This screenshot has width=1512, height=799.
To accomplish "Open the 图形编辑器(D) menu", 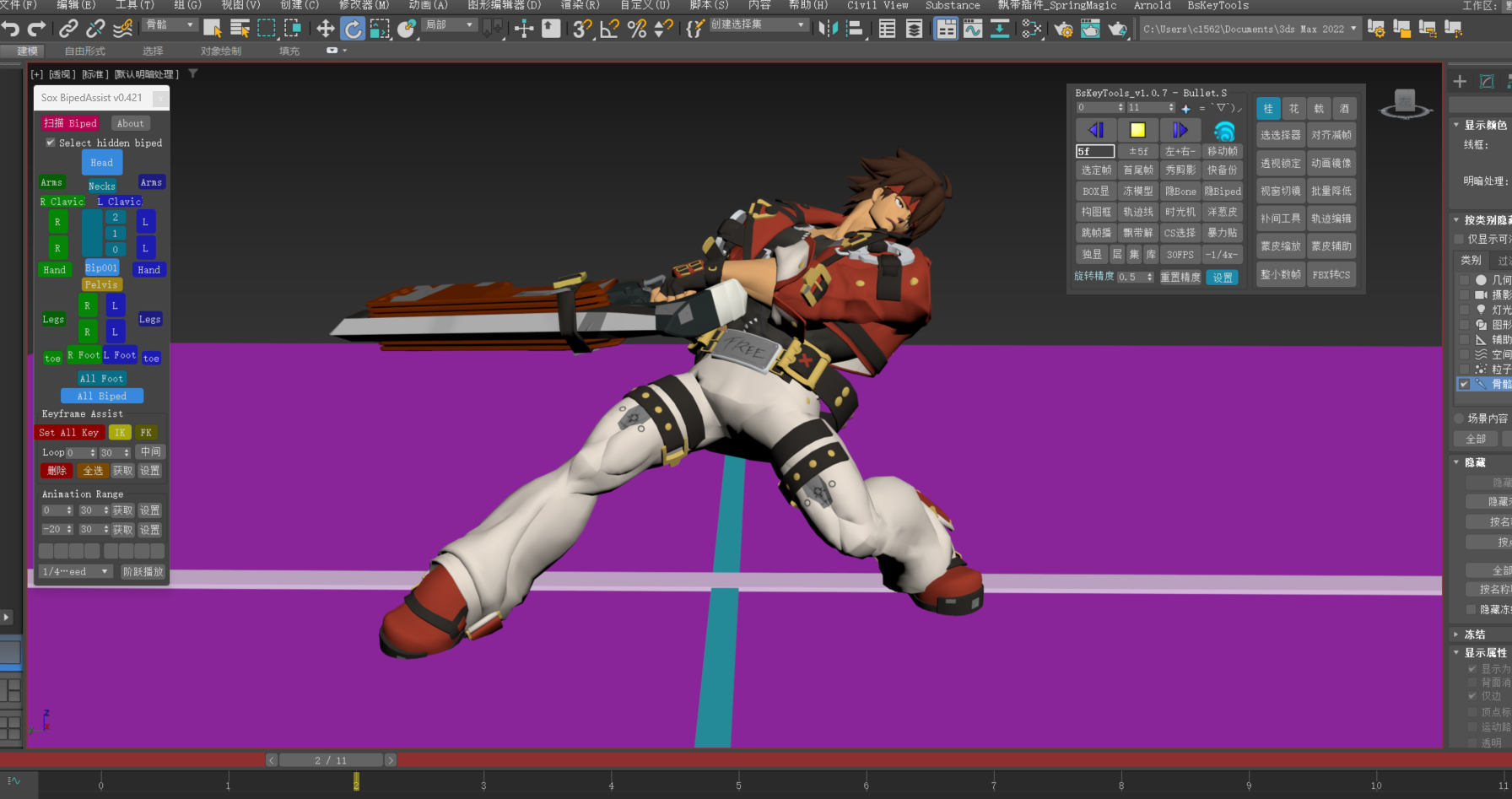I will tap(505, 5).
